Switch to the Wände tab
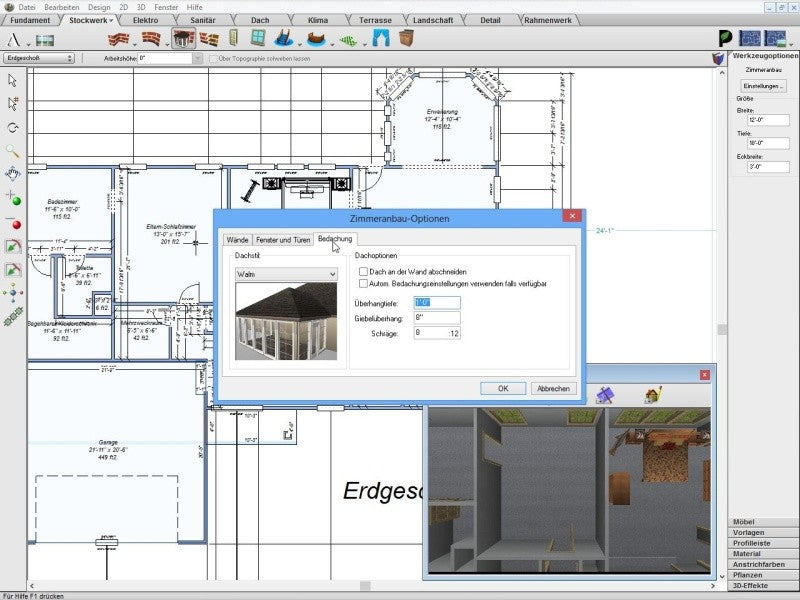 (x=237, y=240)
